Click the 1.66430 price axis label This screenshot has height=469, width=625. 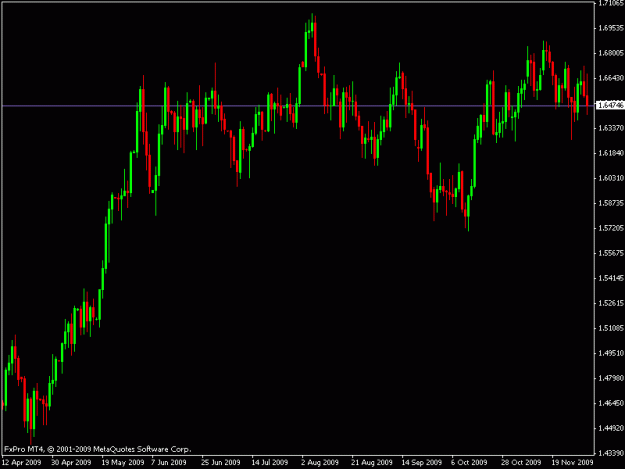pyautogui.click(x=611, y=78)
